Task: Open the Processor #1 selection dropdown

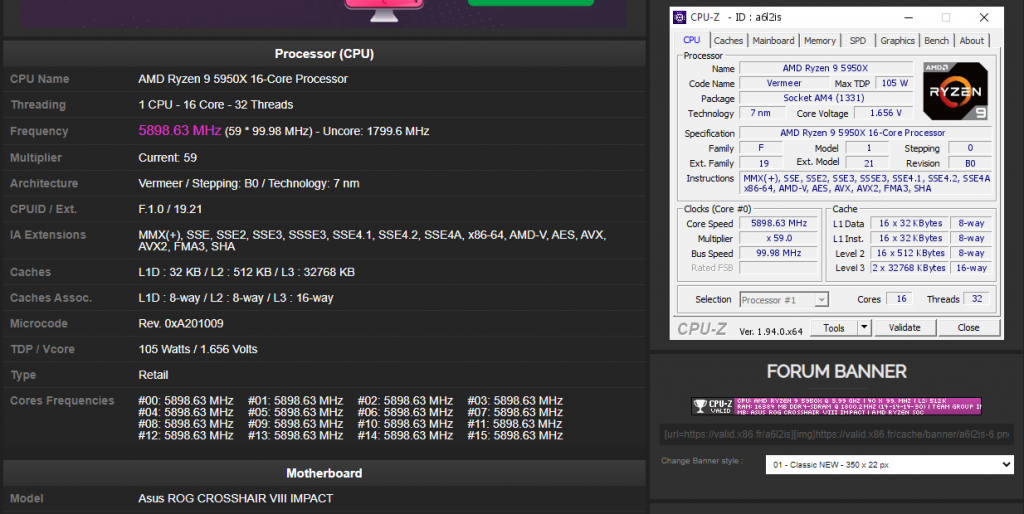Action: coord(784,300)
